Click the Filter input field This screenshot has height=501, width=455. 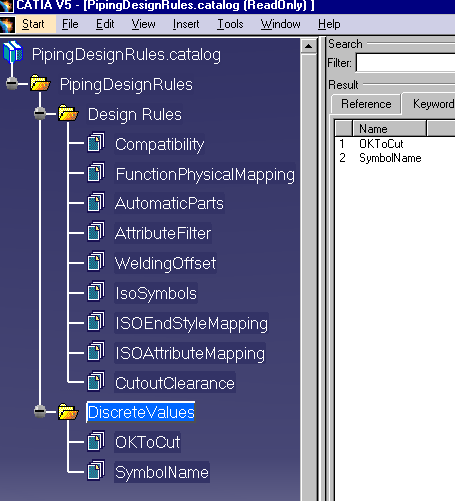pos(406,63)
